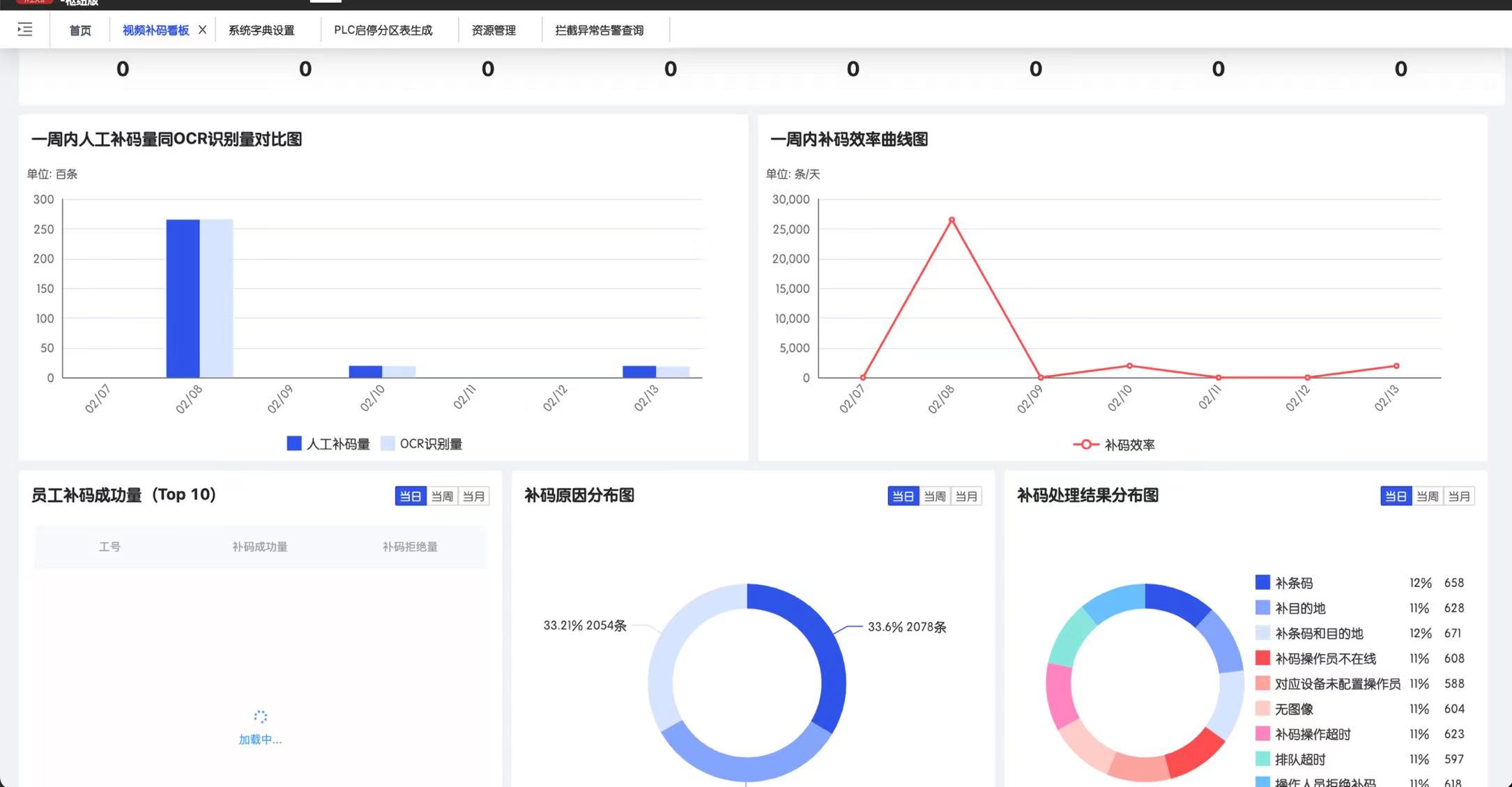Select 当月 in 员工补码成功量 panel
The image size is (1512, 787).
[473, 496]
